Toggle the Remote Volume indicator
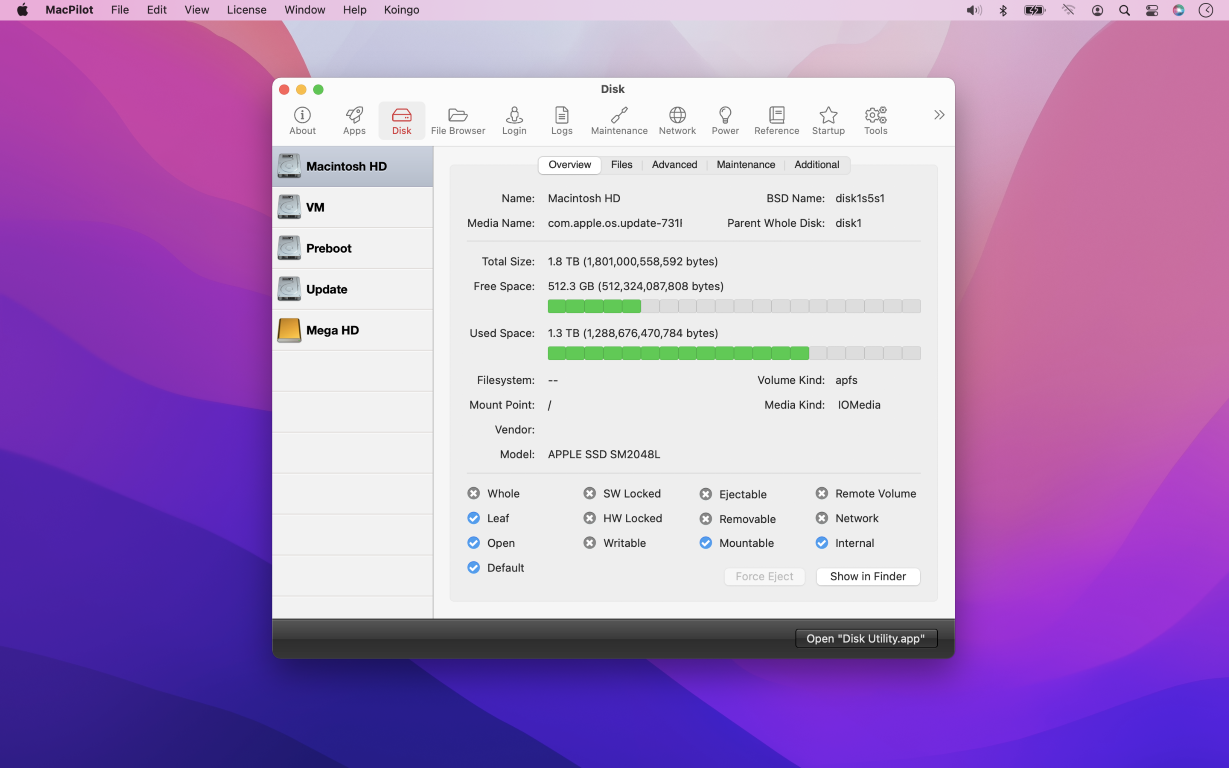Image resolution: width=1229 pixels, height=768 pixels. 822,493
